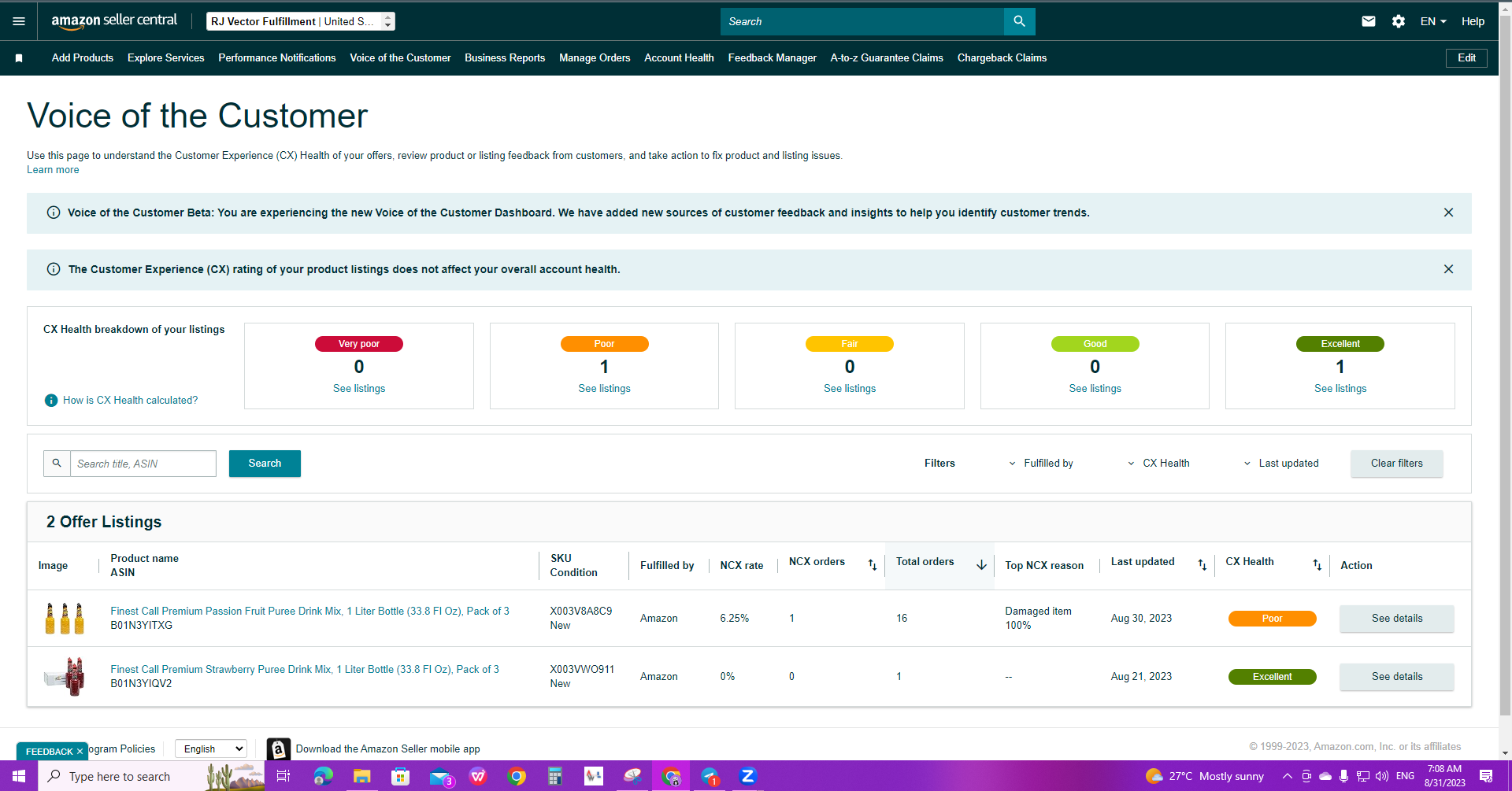See details for the Strawberry Puree listing
This screenshot has width=1512, height=791.
click(1397, 677)
